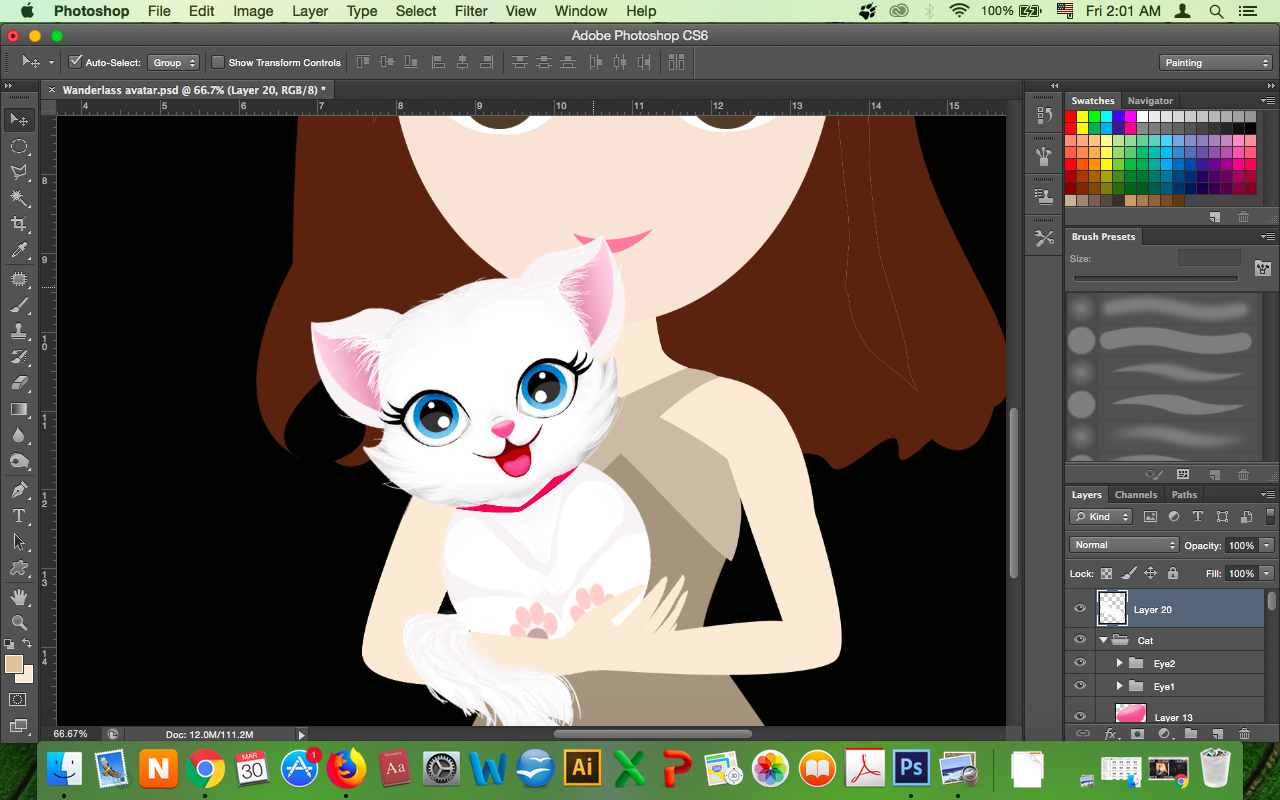Enable Show Transform Controls checkbox
1280x800 pixels.
pos(218,62)
